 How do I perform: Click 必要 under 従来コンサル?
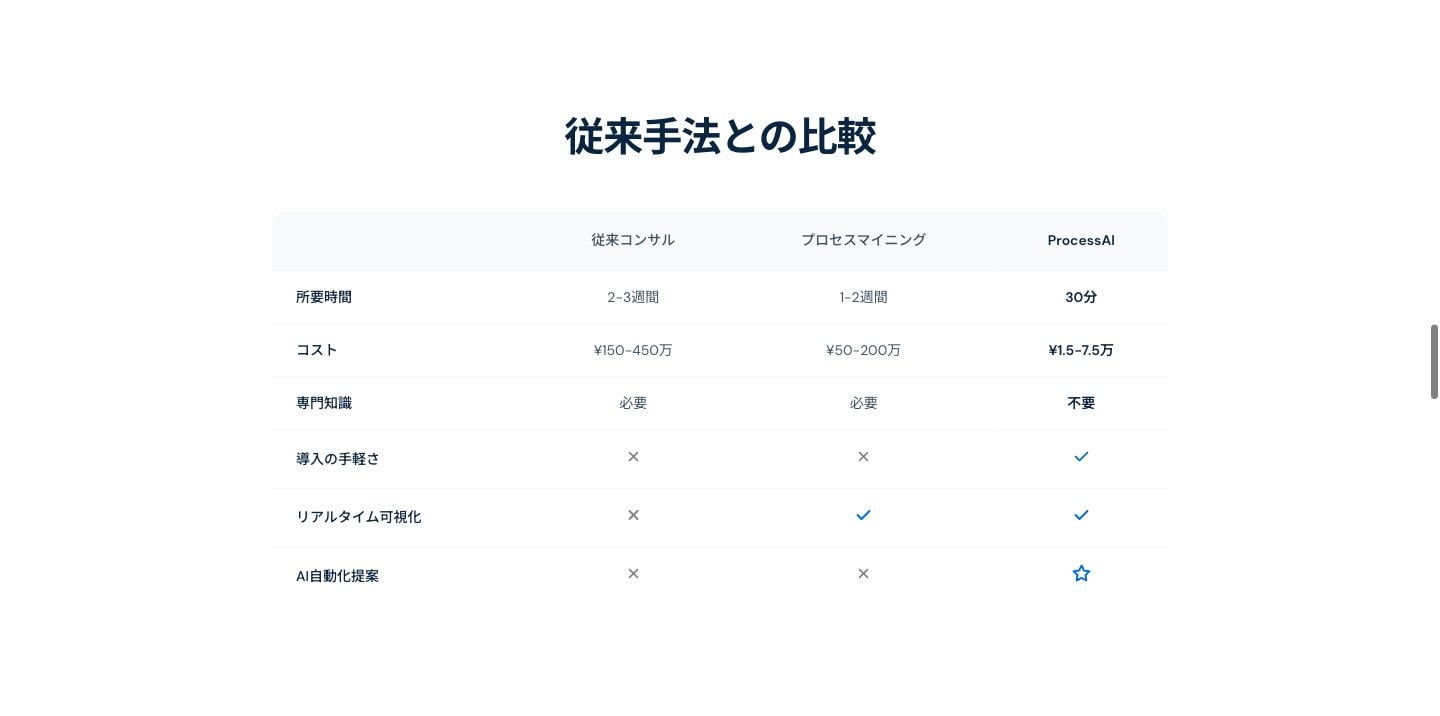[x=633, y=403]
